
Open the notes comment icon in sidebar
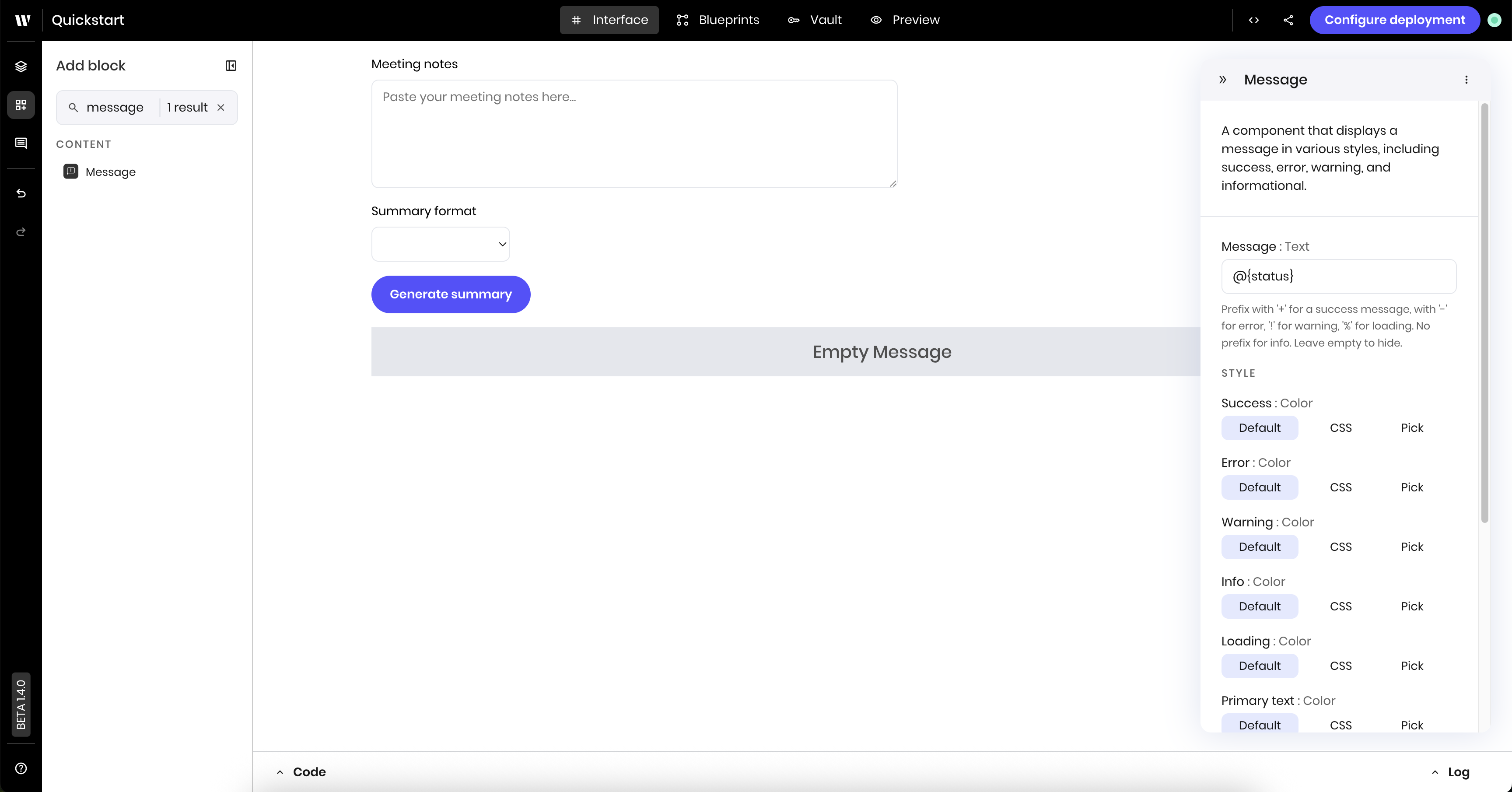pyautogui.click(x=21, y=143)
